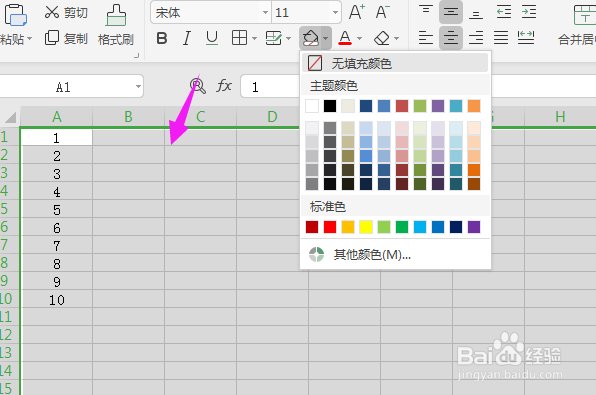Viewport: 596px width, 395px height.
Task: Click the cell borders icon
Action: (x=239, y=38)
